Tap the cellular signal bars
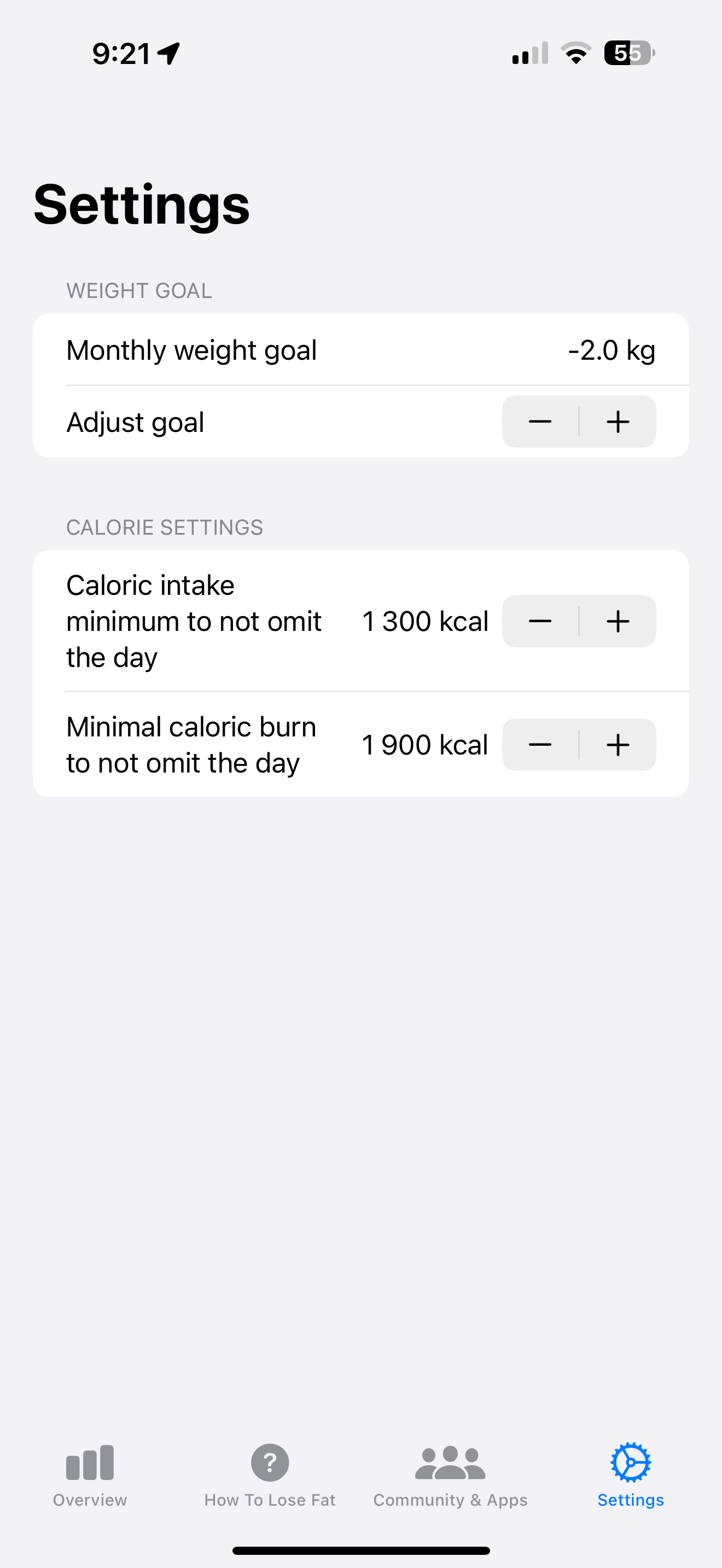Image resolution: width=722 pixels, height=1568 pixels. [529, 53]
